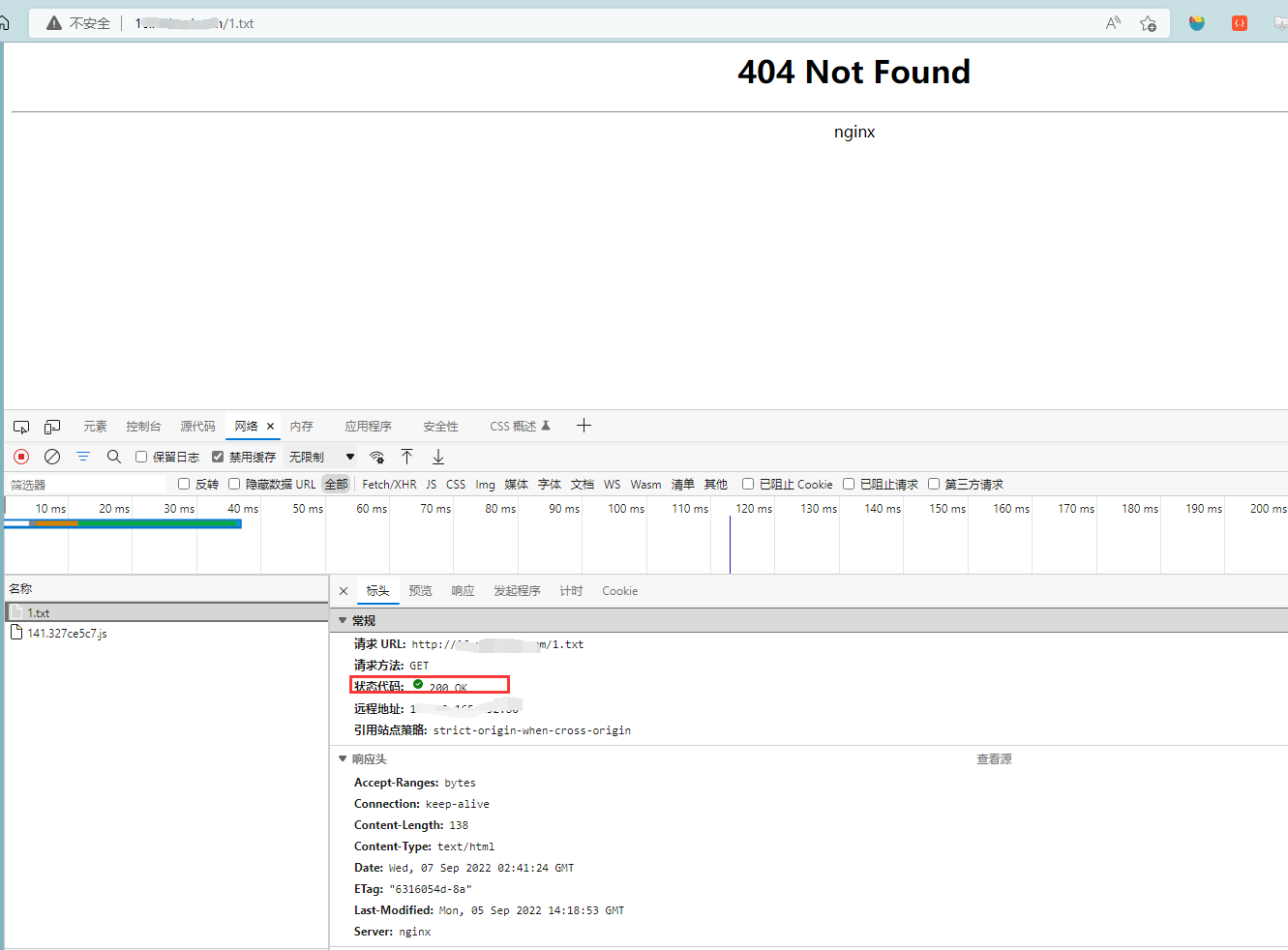Select 标头 headers tab
Viewport: 1288px width, 950px height.
click(377, 591)
